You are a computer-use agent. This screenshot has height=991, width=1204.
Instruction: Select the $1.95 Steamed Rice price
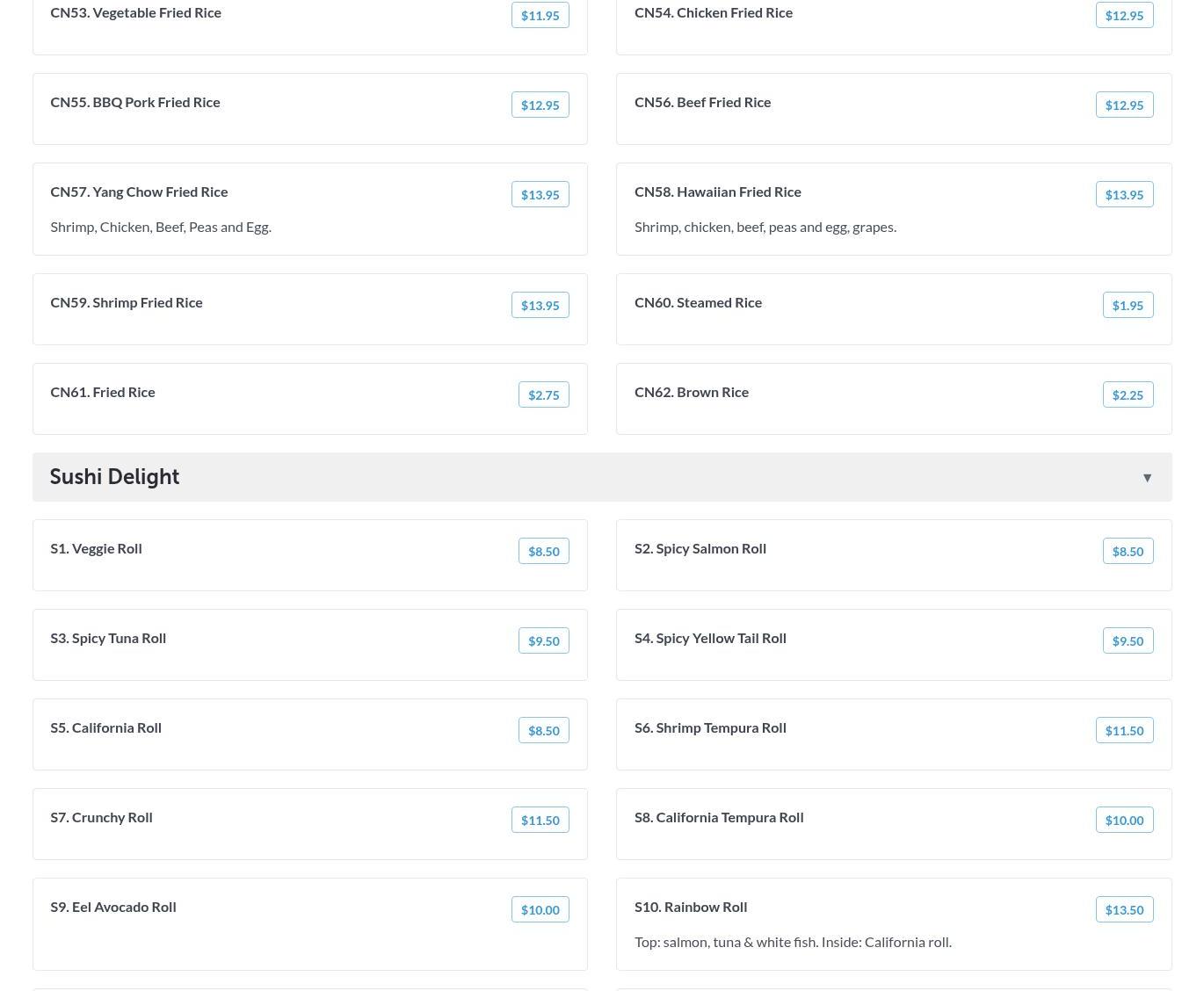pos(1128,305)
